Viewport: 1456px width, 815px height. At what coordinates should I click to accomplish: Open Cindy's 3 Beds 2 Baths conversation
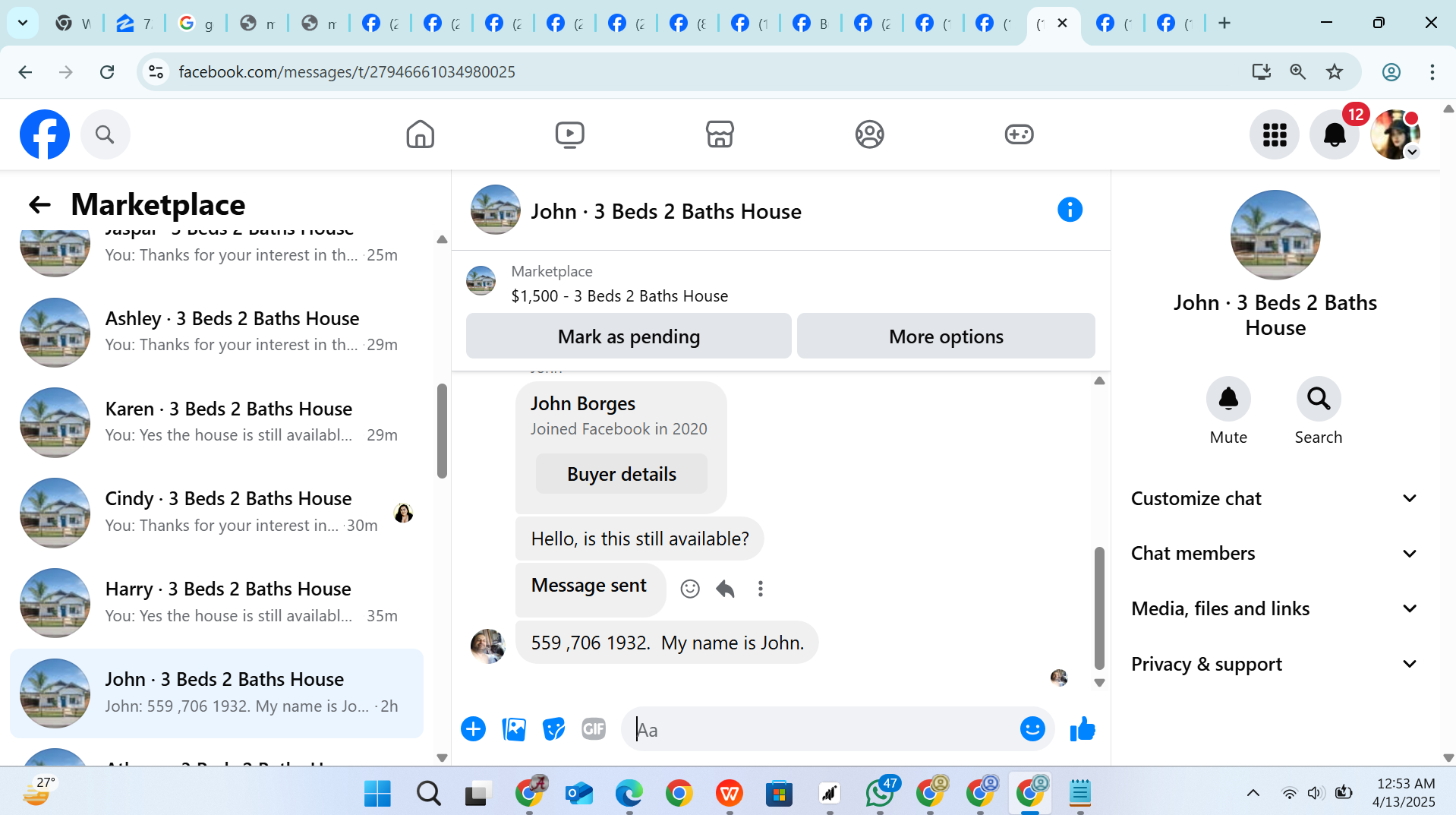(216, 512)
